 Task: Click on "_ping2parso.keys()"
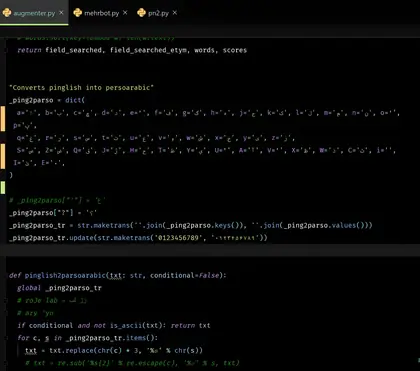[204, 225]
